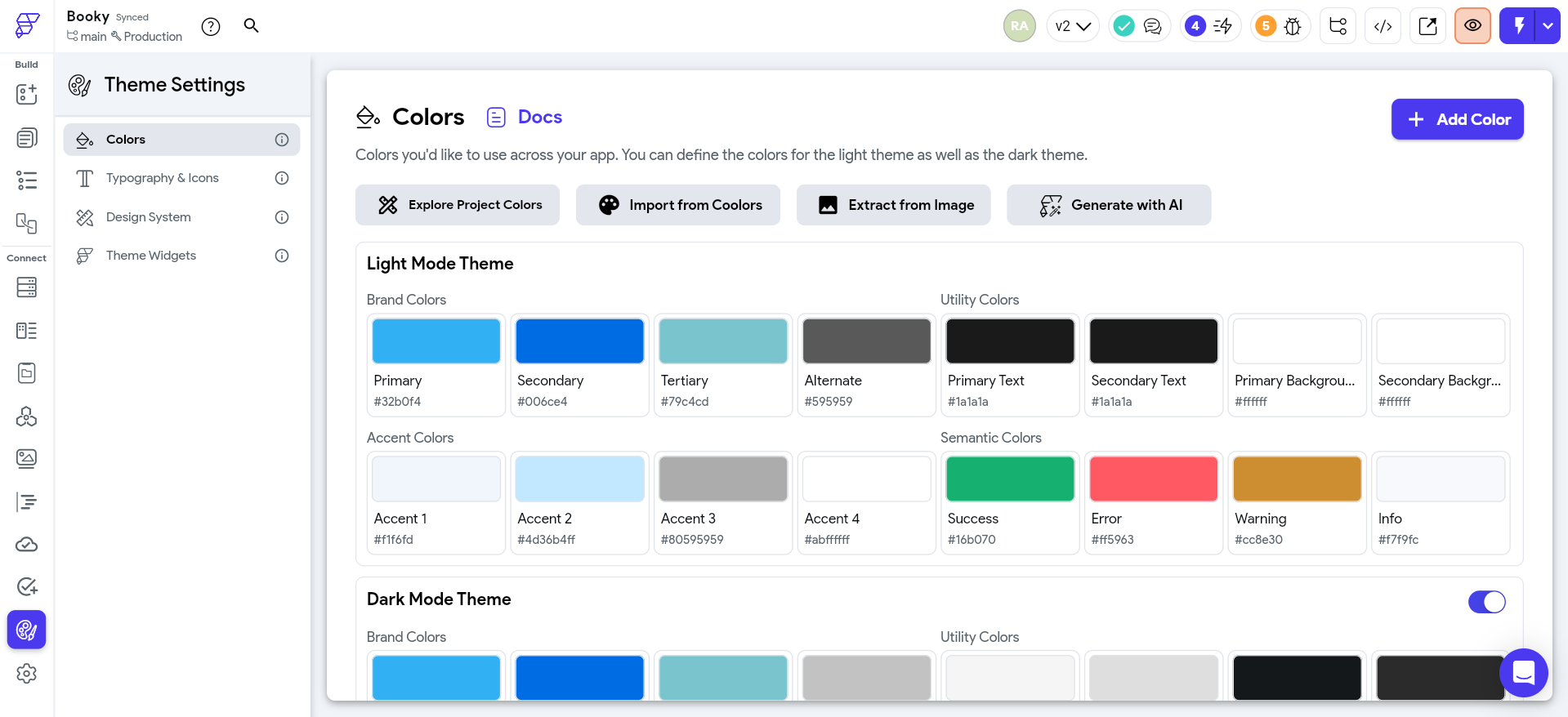Click the green checkmark status icon

(x=1124, y=26)
